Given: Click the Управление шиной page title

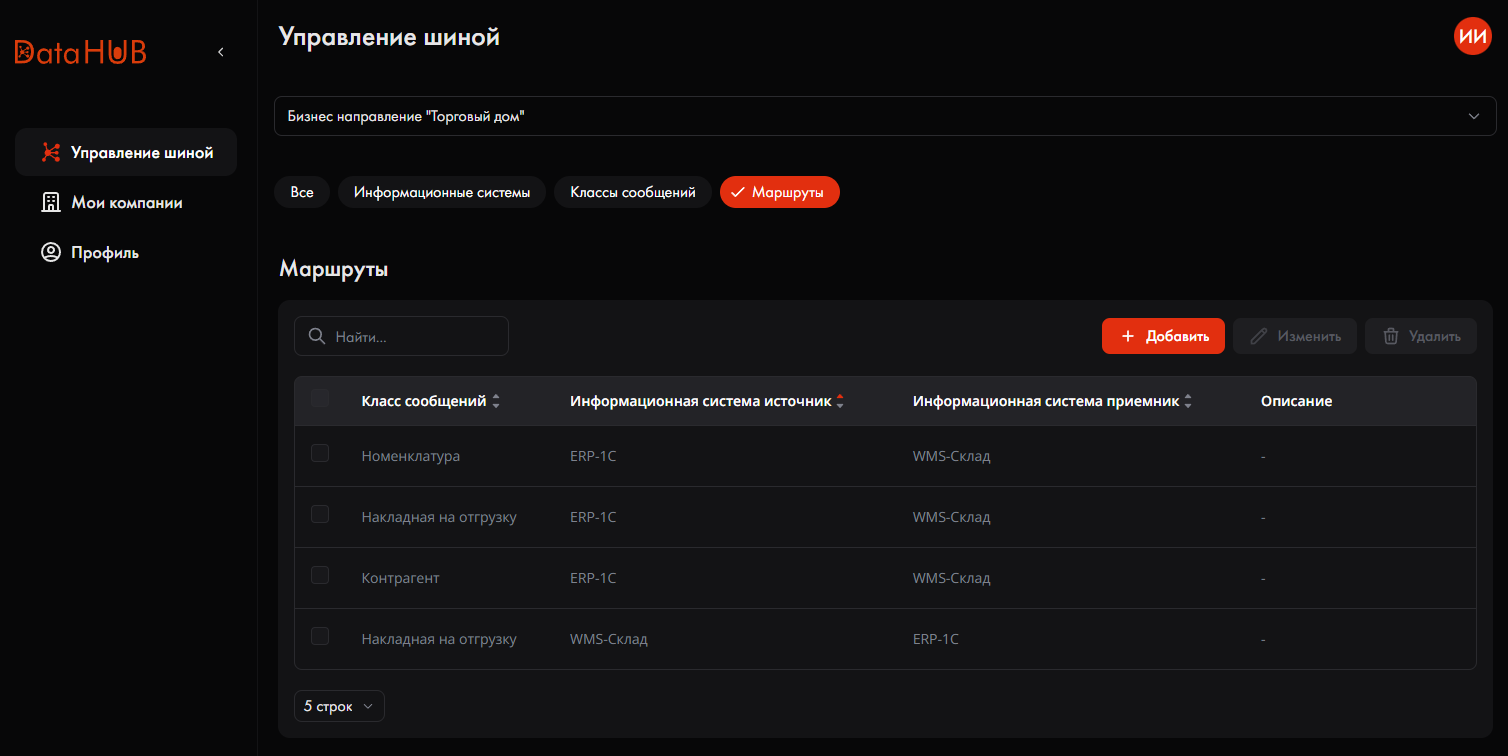Looking at the screenshot, I should 389,38.
